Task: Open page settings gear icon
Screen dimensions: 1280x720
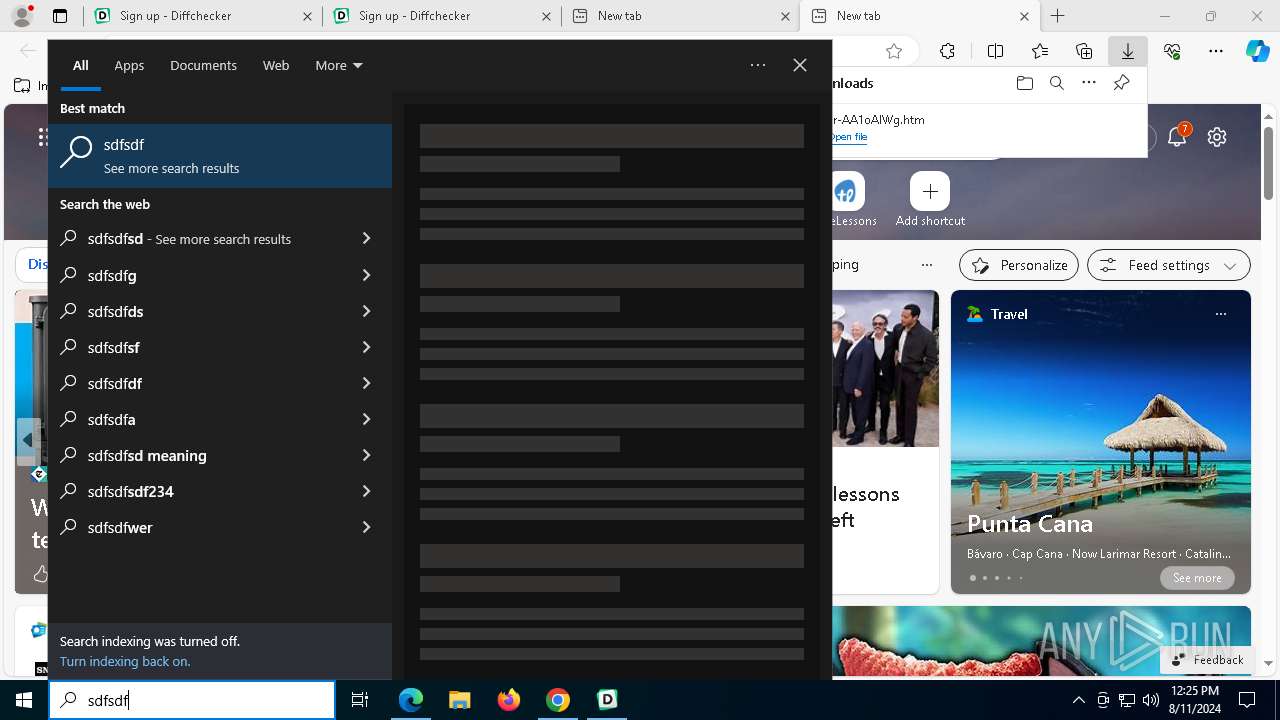Action: click(1217, 137)
